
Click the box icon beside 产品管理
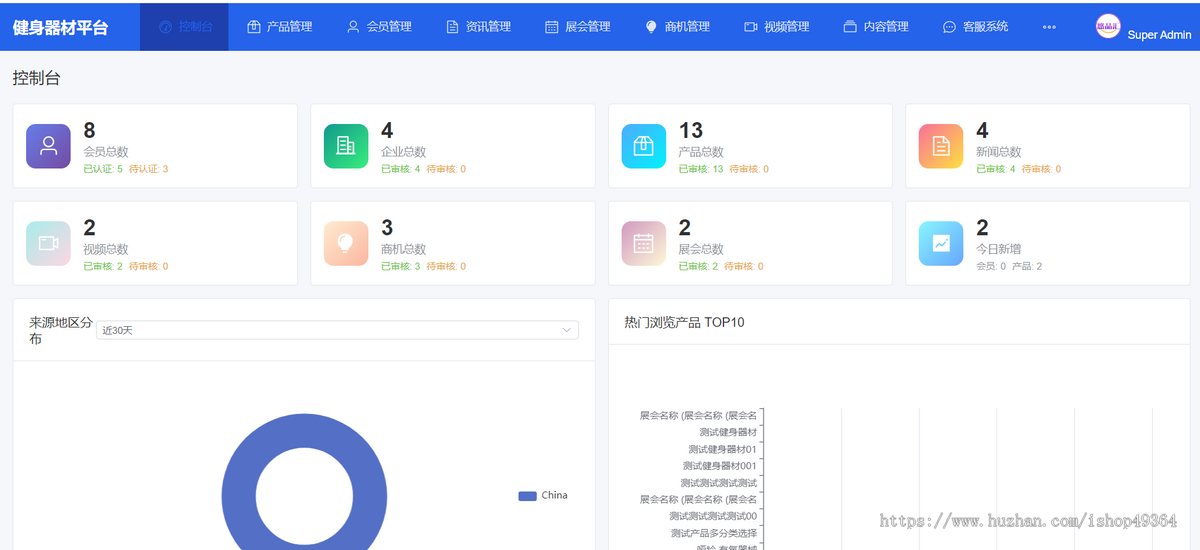pos(254,27)
